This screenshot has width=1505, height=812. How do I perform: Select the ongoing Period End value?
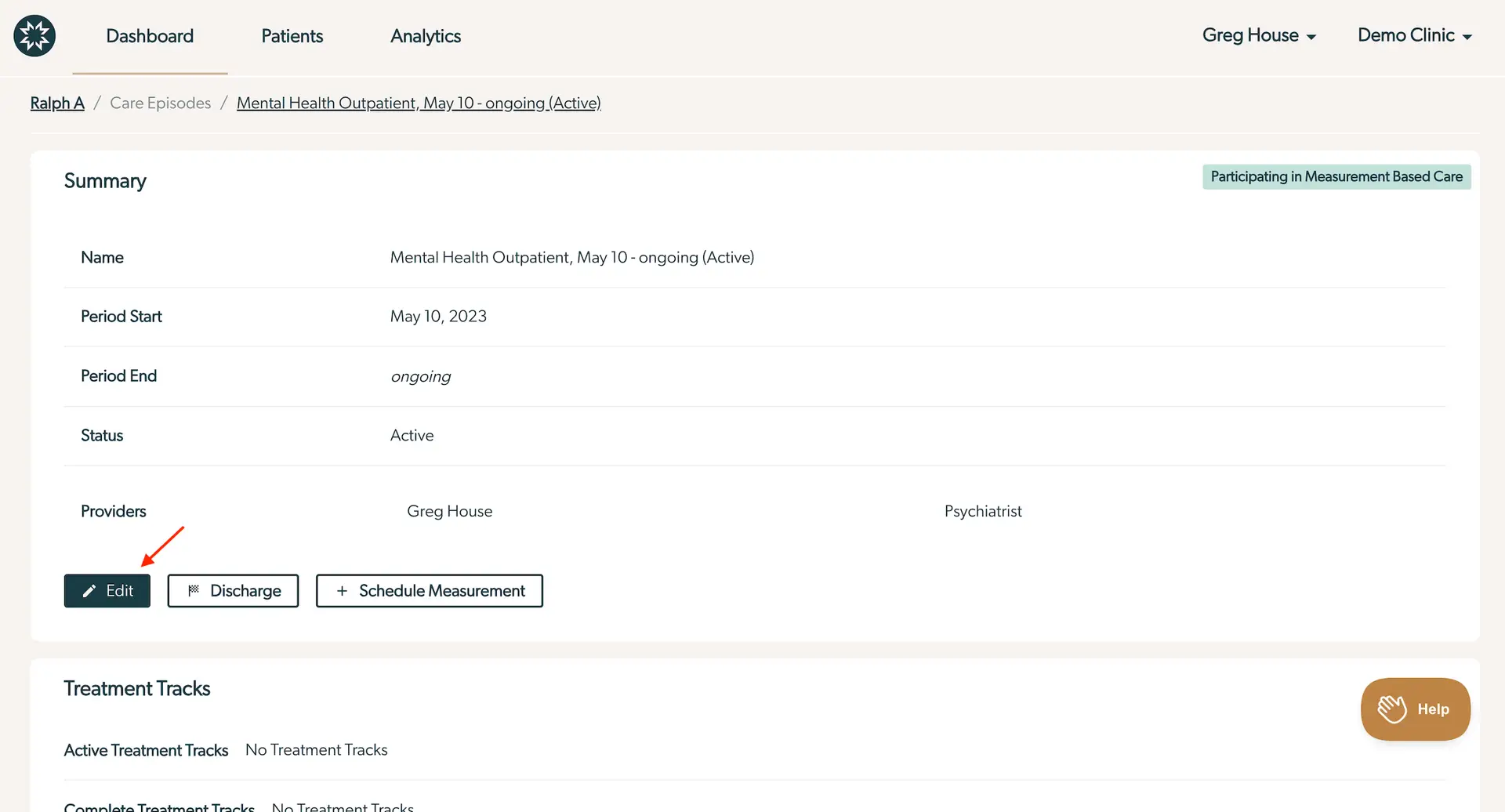[420, 376]
